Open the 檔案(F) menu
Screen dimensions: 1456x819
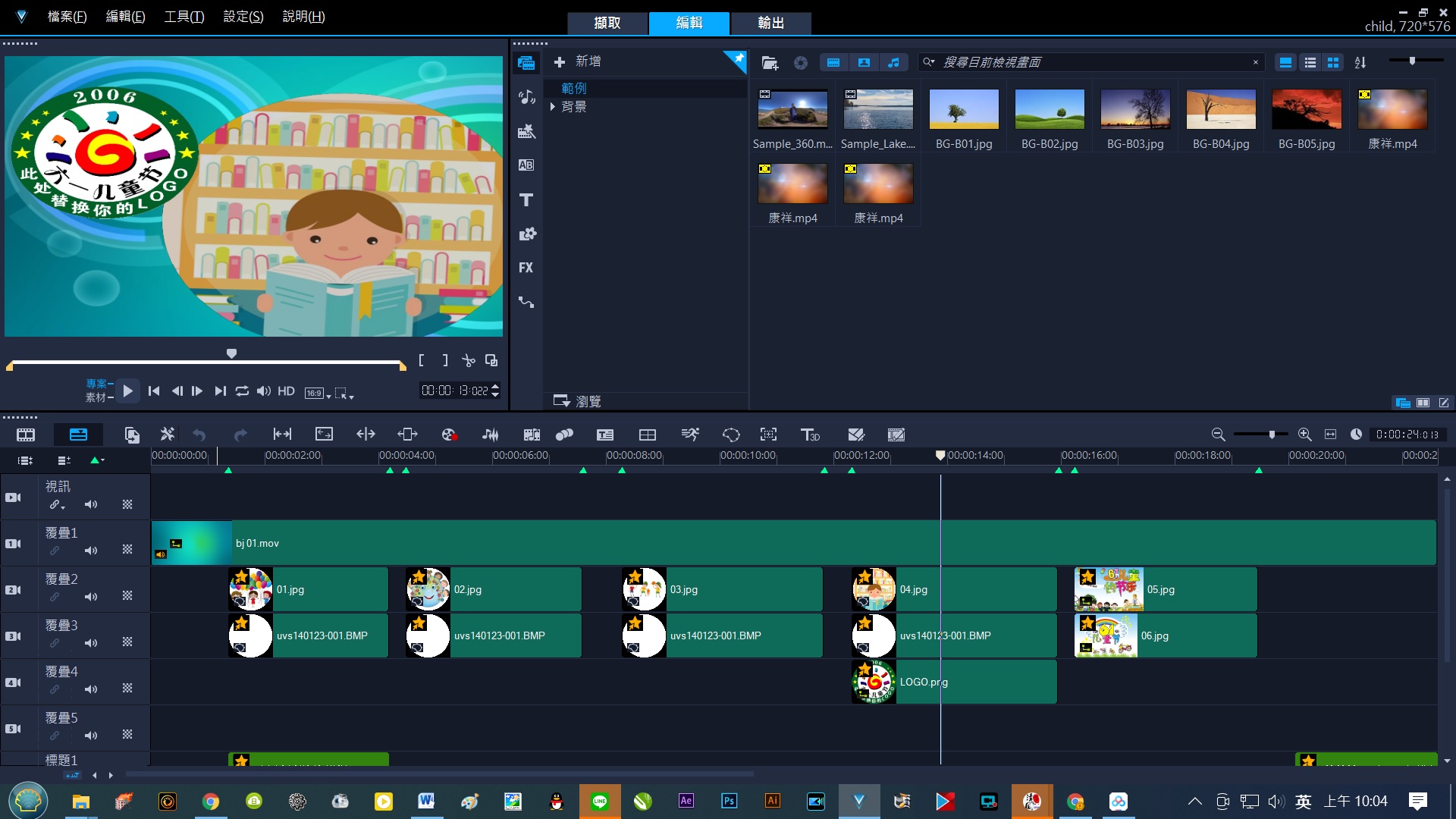[67, 17]
